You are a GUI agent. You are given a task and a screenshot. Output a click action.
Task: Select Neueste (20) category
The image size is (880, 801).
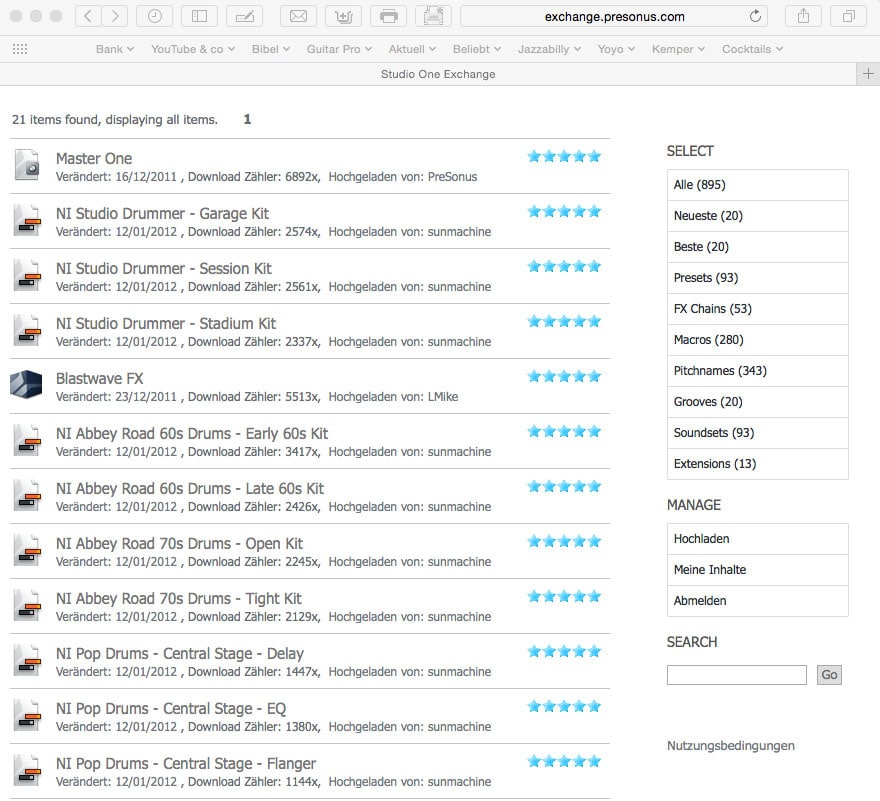757,216
